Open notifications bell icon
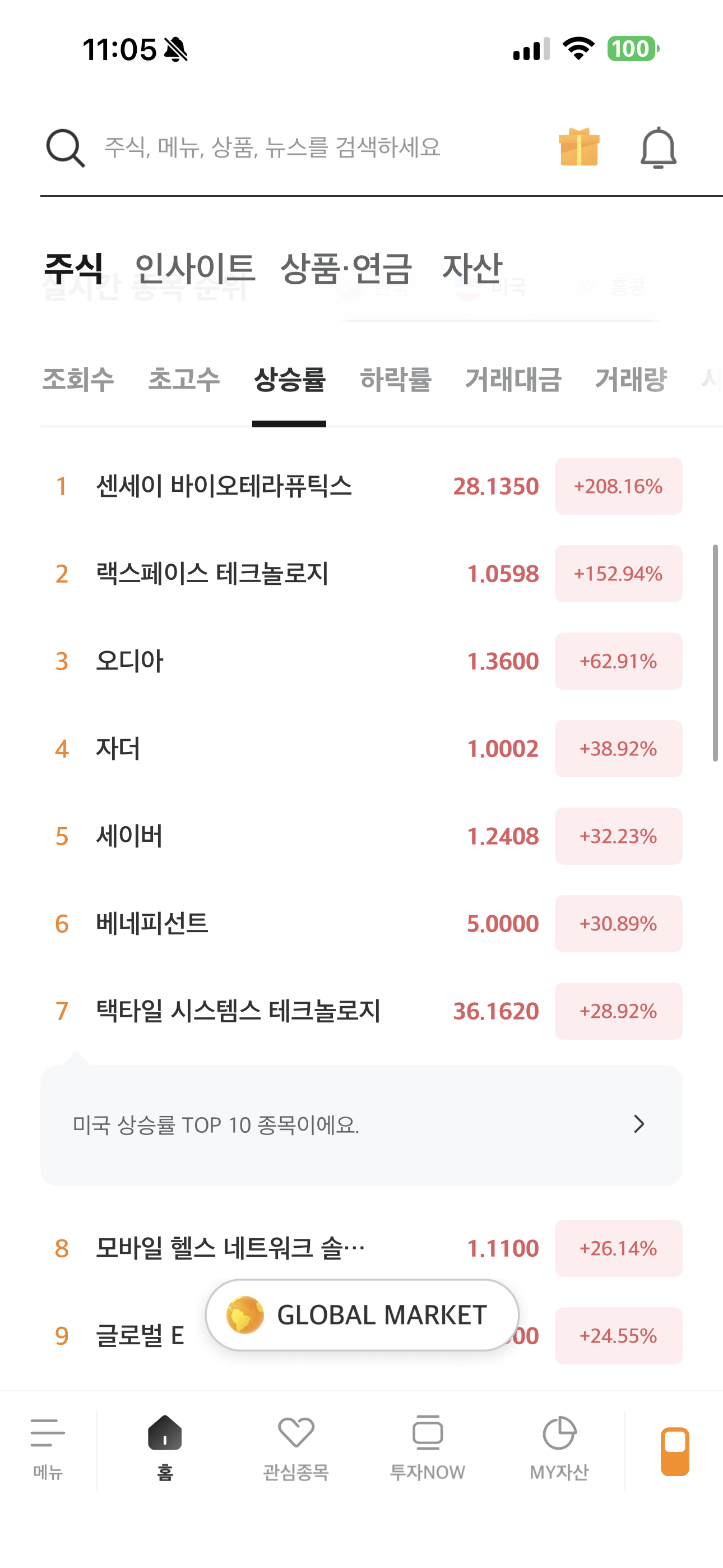Image resolution: width=723 pixels, height=1568 pixels. (658, 148)
